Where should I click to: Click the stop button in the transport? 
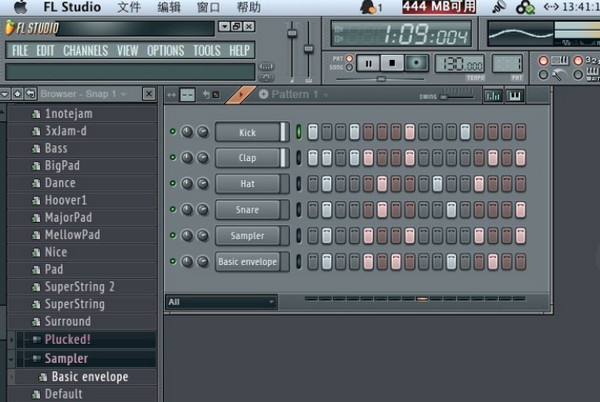(x=393, y=63)
